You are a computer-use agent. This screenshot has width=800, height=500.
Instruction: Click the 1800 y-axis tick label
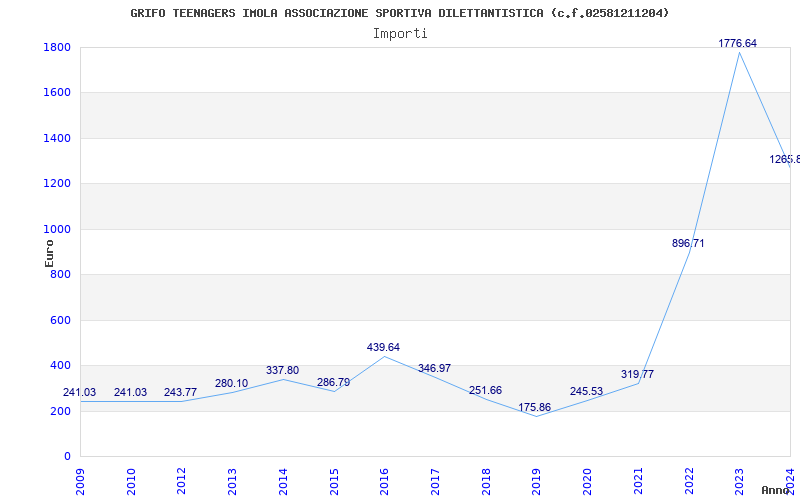tap(56, 47)
